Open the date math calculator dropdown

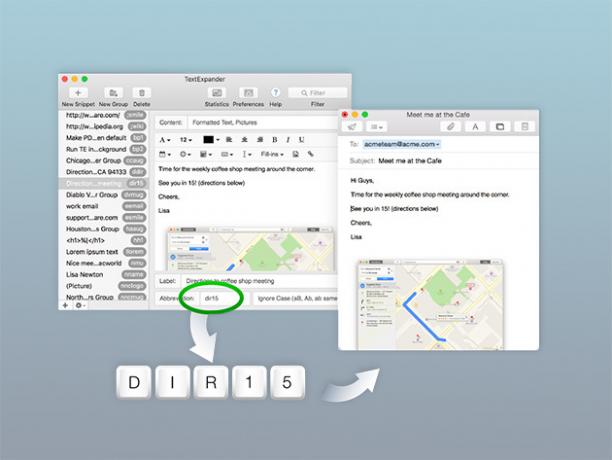click(x=206, y=154)
